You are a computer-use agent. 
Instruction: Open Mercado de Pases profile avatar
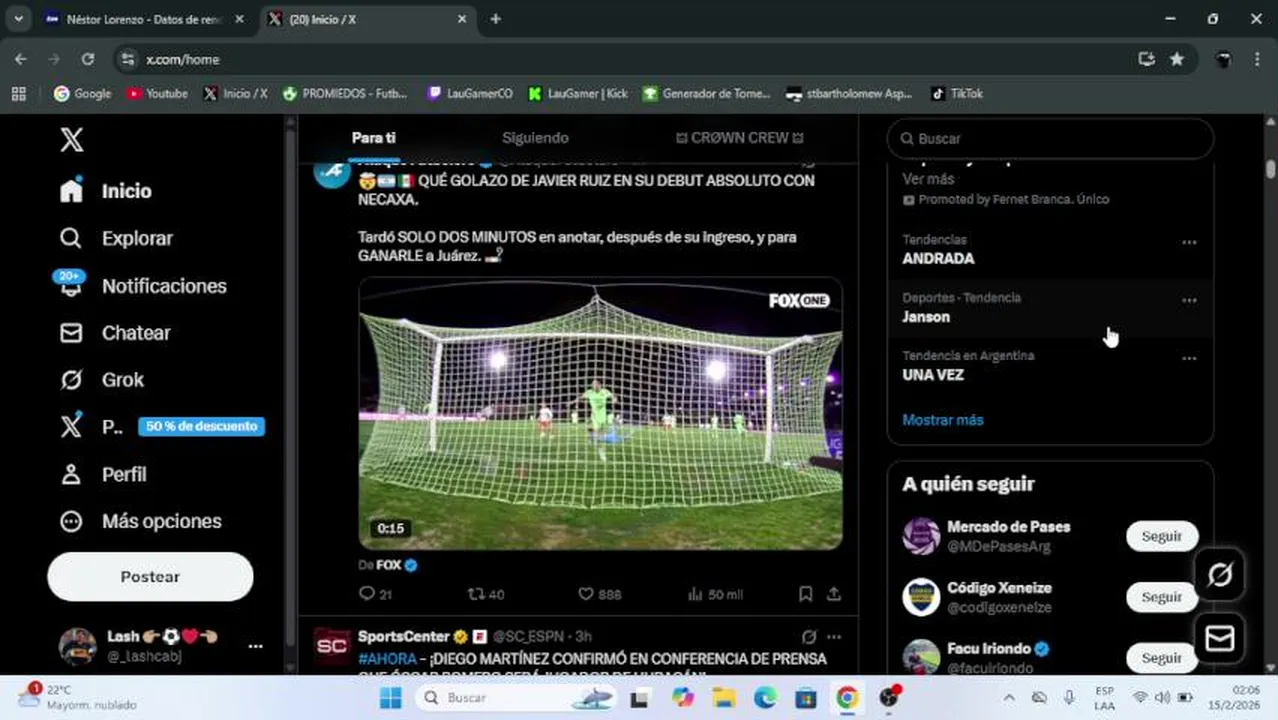click(921, 536)
